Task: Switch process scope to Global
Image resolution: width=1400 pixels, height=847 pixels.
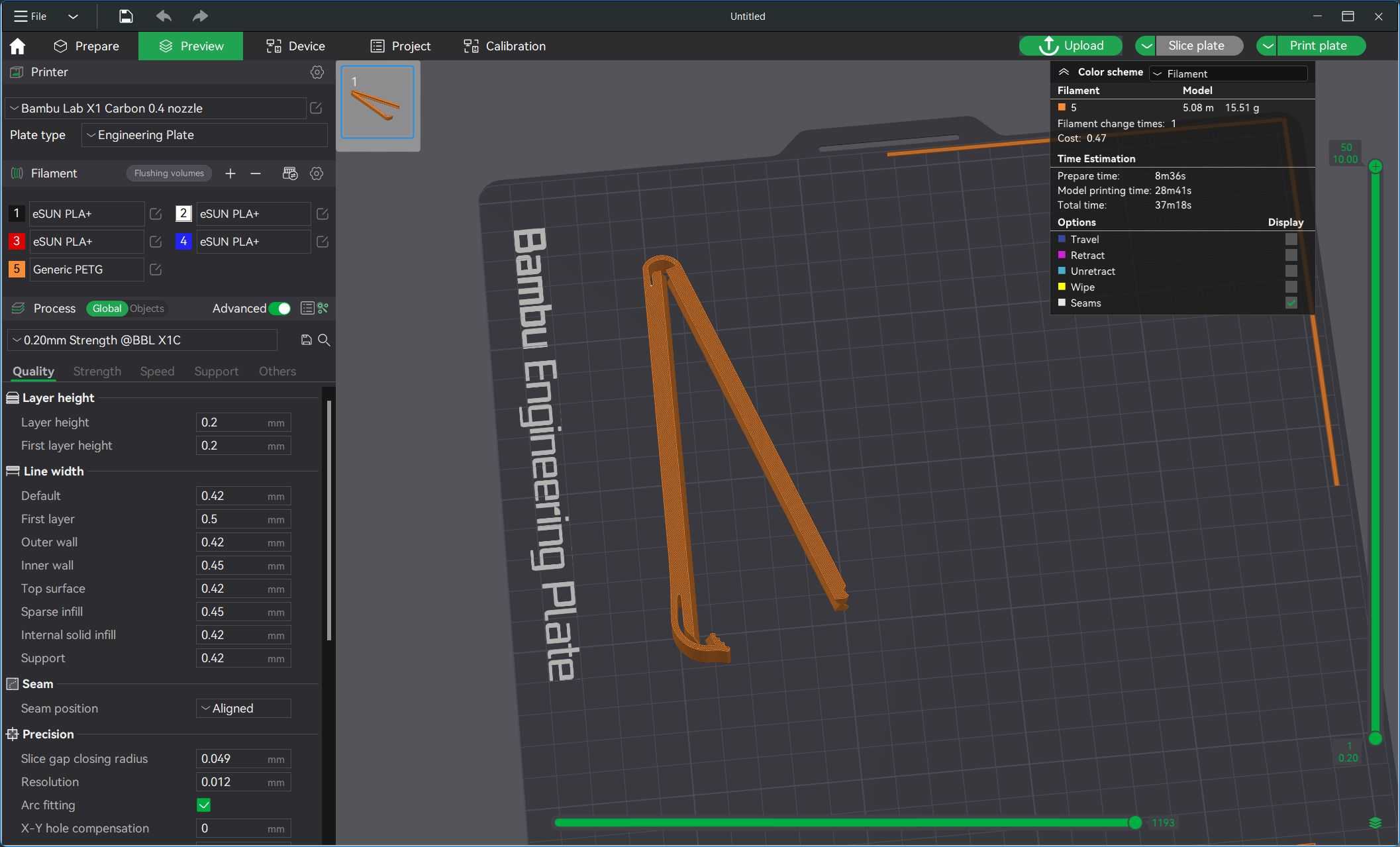Action: pos(107,309)
